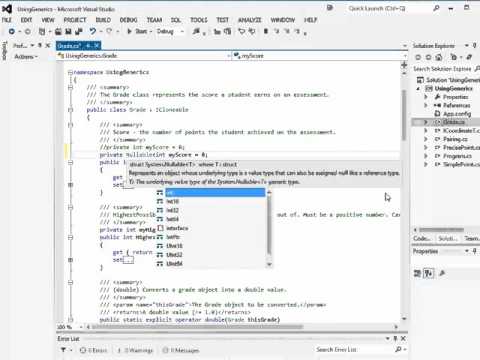Click the Solution Explorer Forward icon
This screenshot has width=480, height=360.
[428, 57]
